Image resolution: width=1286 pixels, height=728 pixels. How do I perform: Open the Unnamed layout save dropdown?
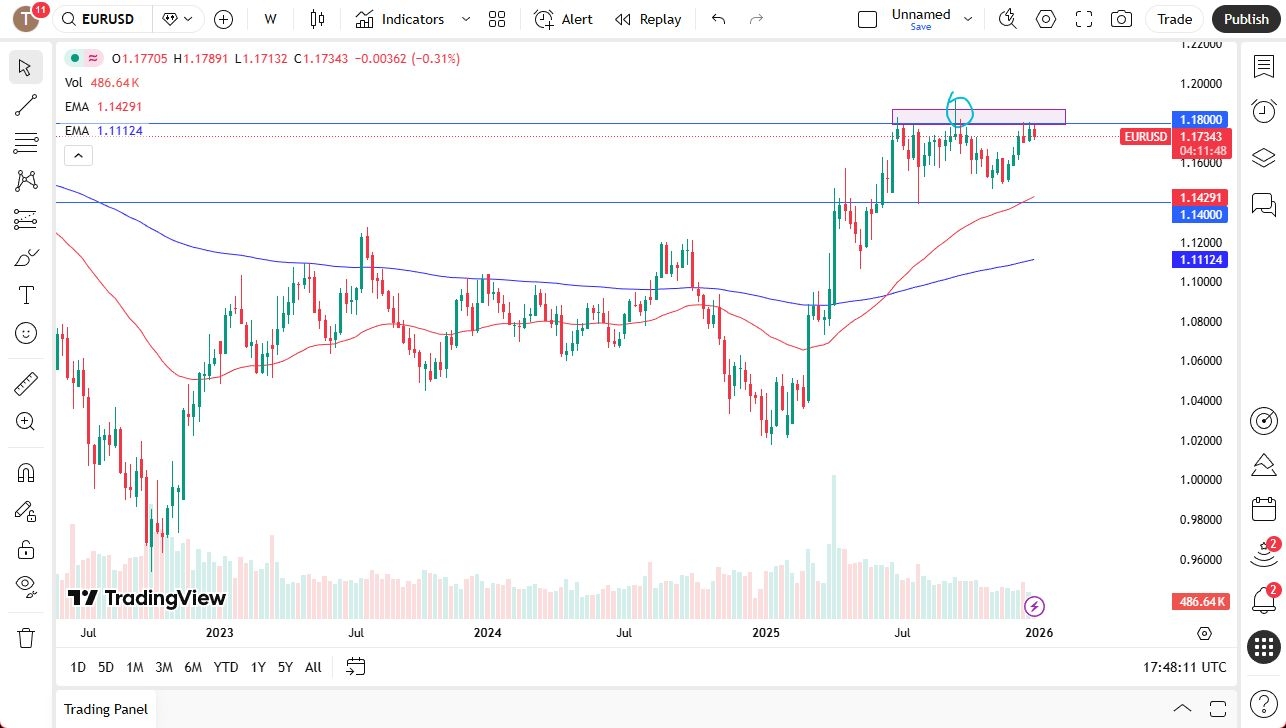(x=966, y=17)
